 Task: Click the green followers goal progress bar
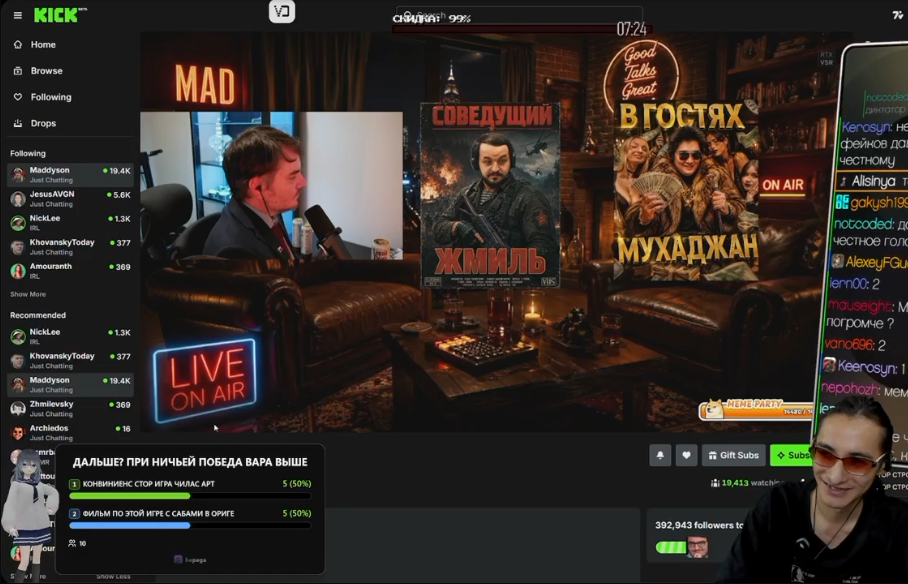click(671, 547)
